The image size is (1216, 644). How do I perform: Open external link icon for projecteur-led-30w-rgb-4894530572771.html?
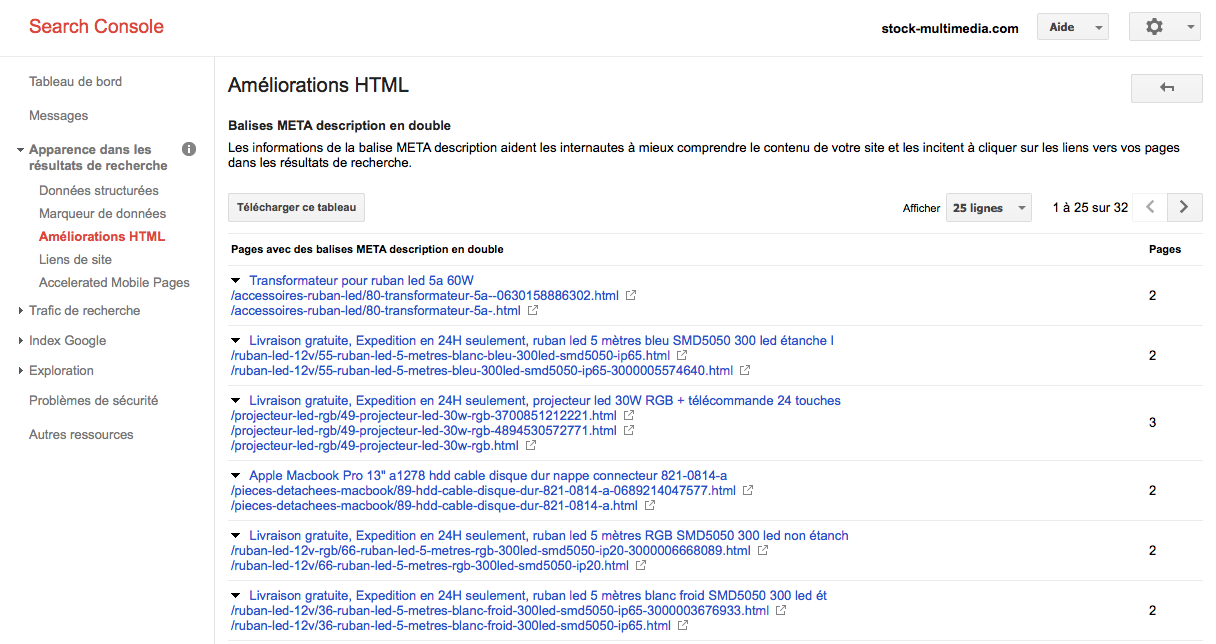tap(629, 431)
